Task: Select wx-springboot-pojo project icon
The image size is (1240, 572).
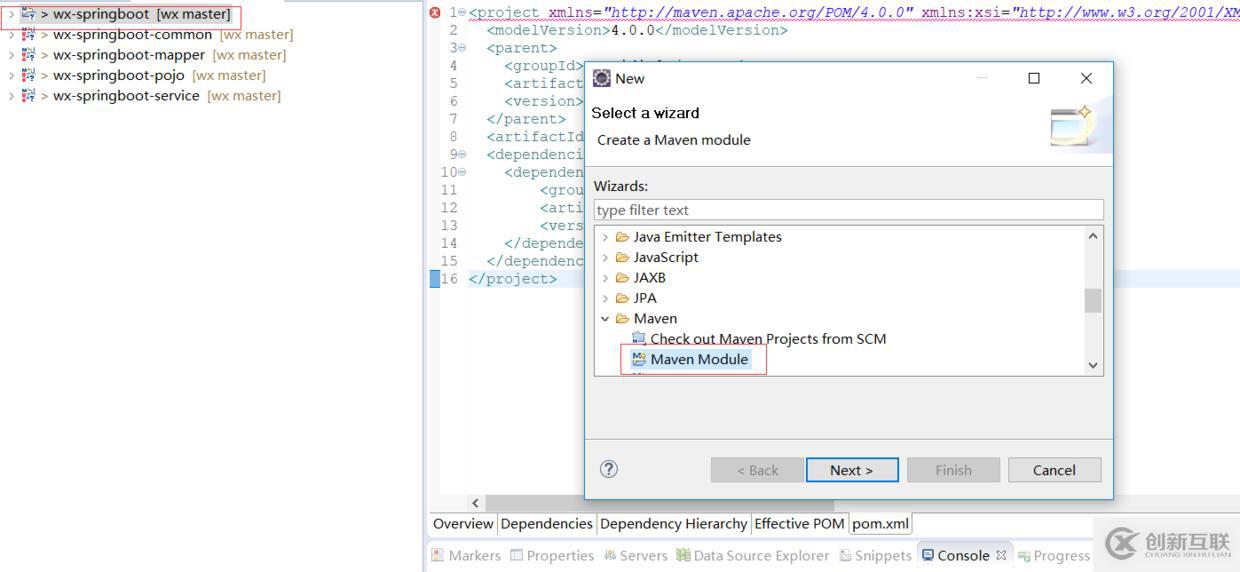Action: [x=28, y=75]
